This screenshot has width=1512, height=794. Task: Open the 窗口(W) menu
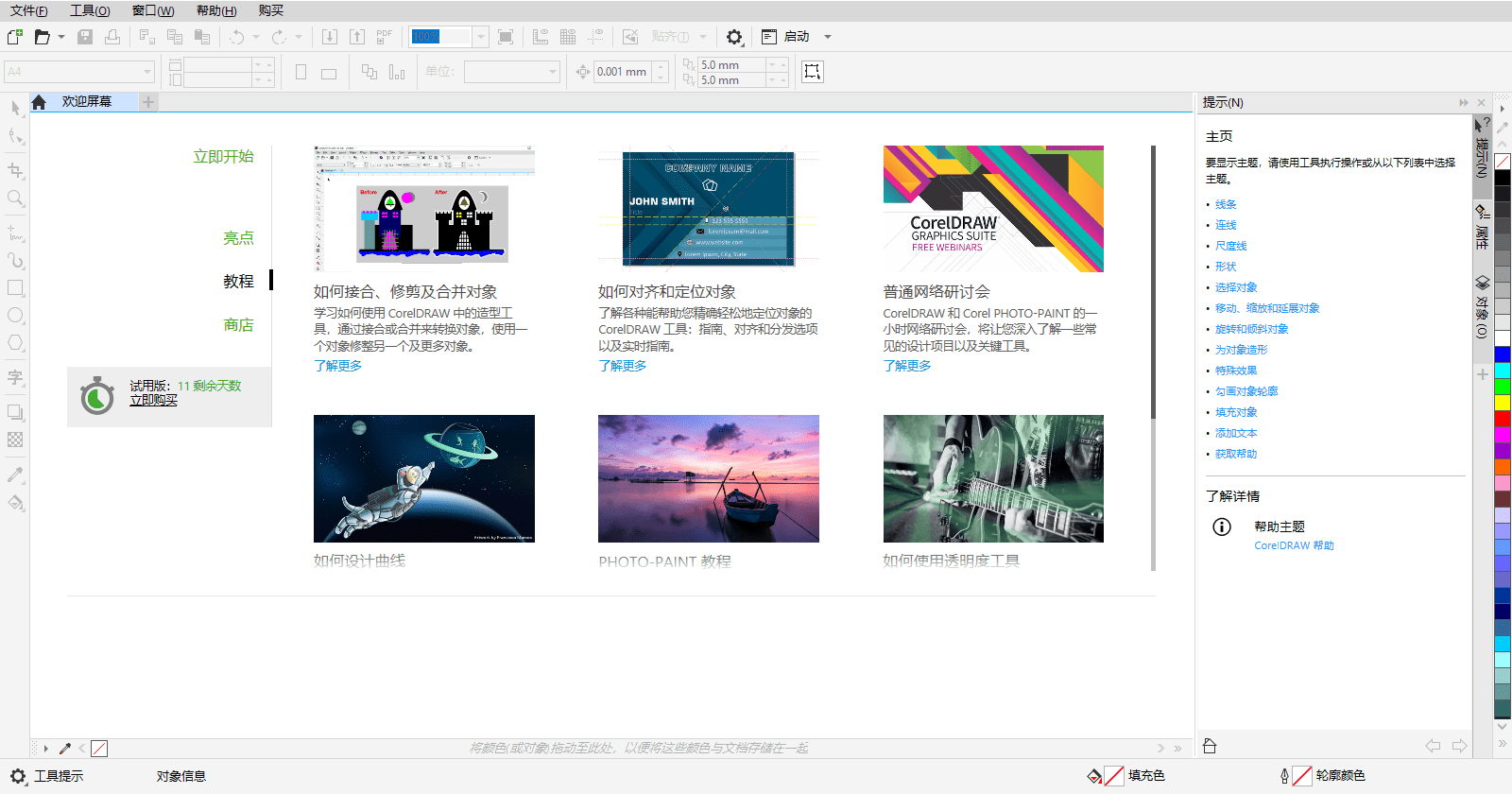point(153,10)
